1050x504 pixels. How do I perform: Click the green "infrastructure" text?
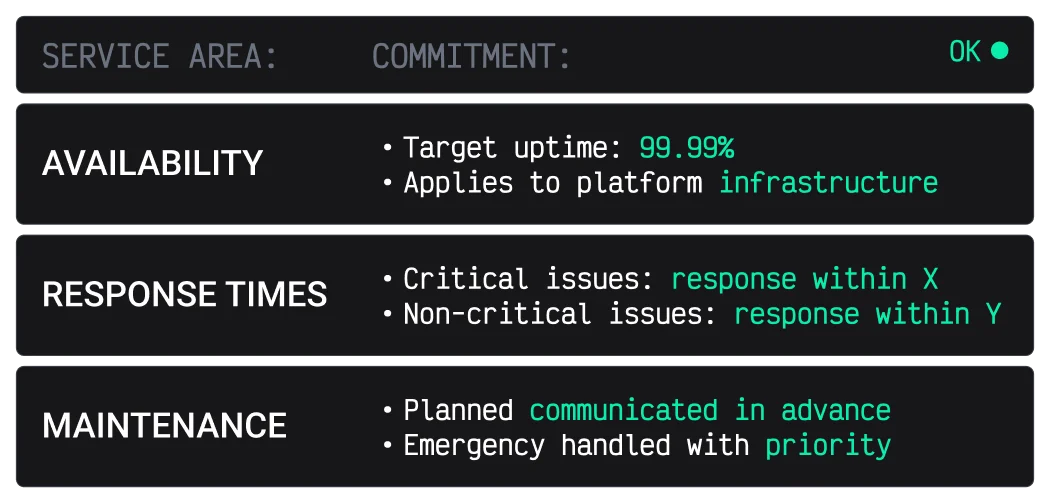[828, 183]
